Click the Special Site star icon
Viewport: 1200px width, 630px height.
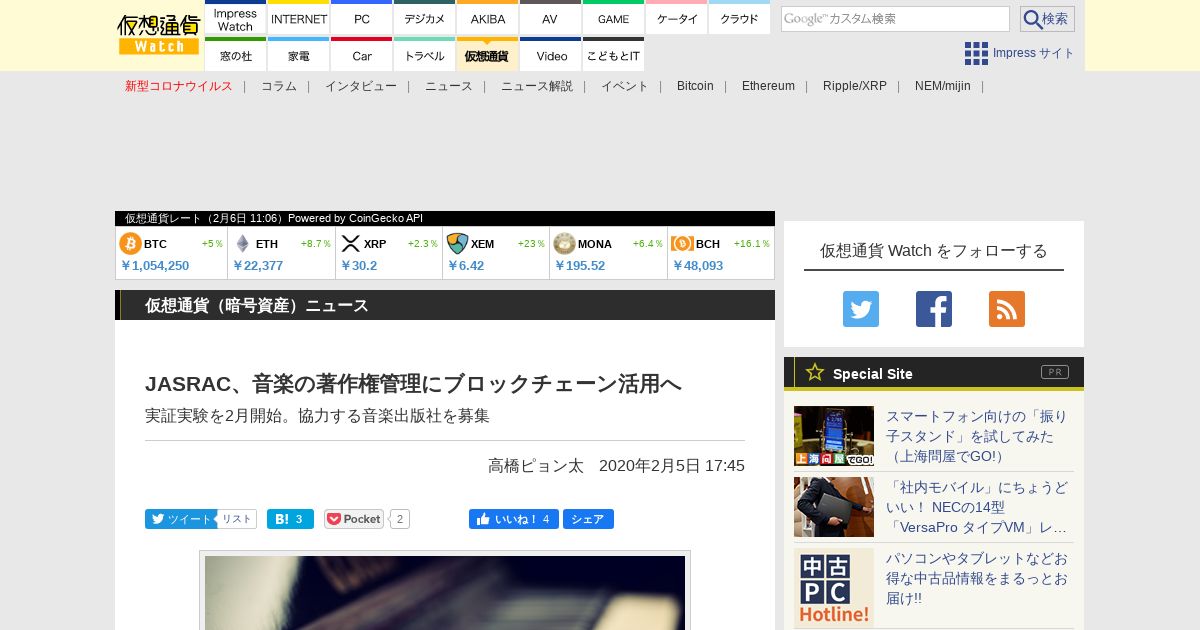coord(815,372)
